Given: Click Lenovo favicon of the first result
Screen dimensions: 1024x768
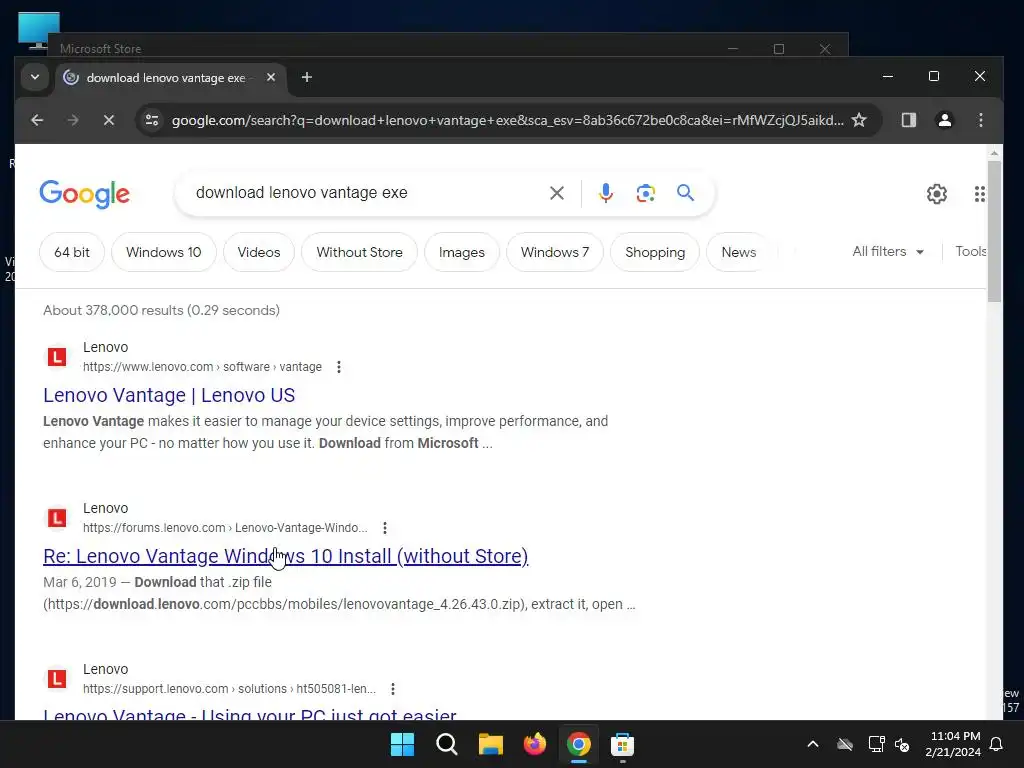Looking at the screenshot, I should click(x=57, y=357).
